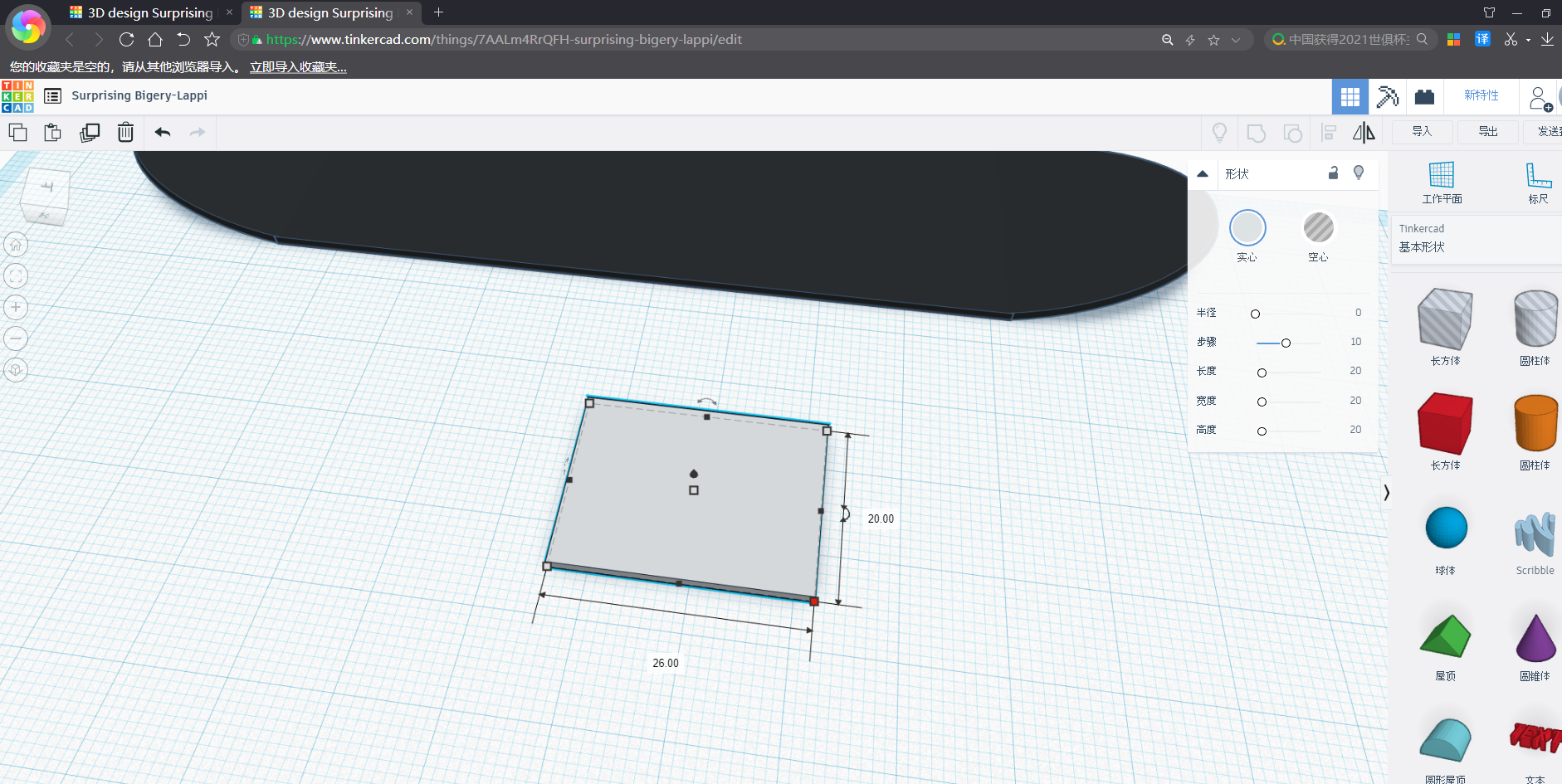Select the second 3D design Surprising tab
This screenshot has height=784, width=1562.
tap(330, 12)
